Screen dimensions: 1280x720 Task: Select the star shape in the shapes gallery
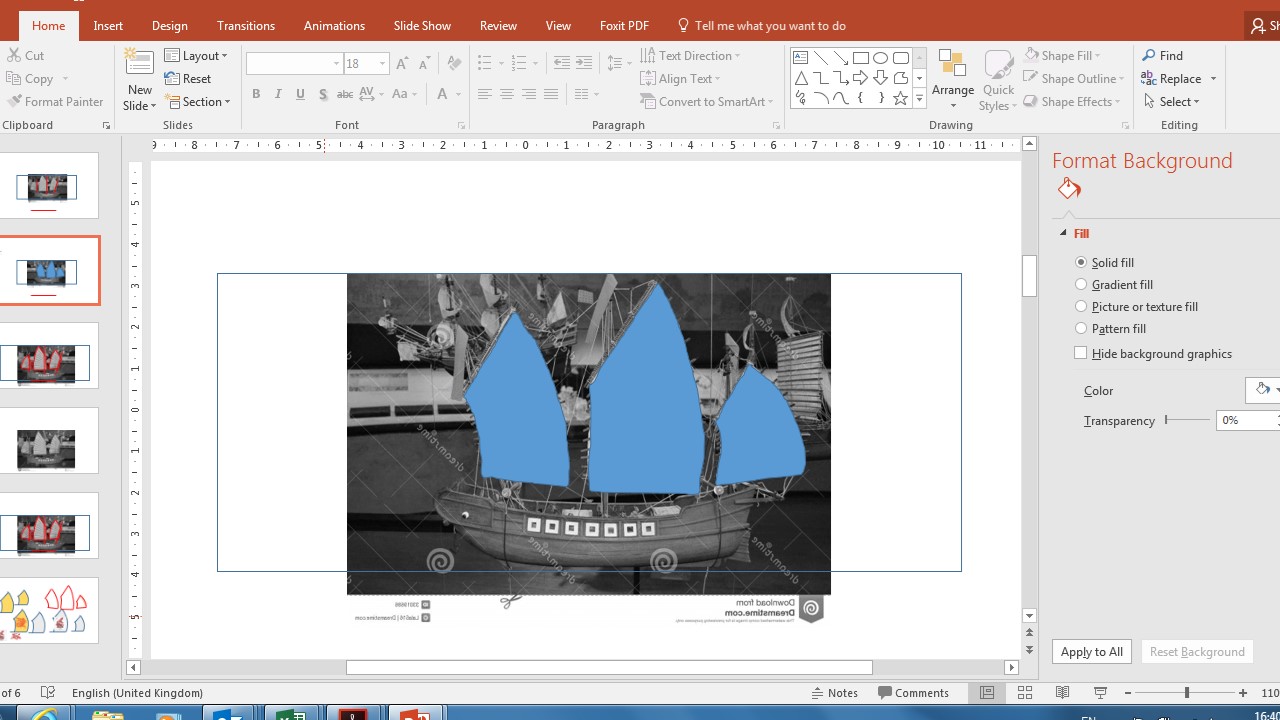point(900,98)
